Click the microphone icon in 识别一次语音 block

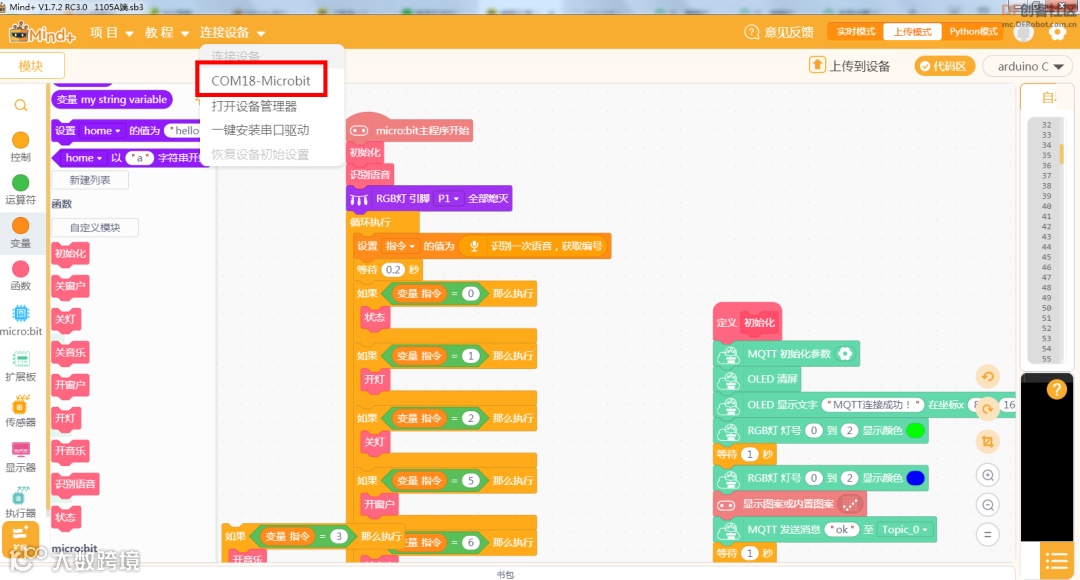474,246
